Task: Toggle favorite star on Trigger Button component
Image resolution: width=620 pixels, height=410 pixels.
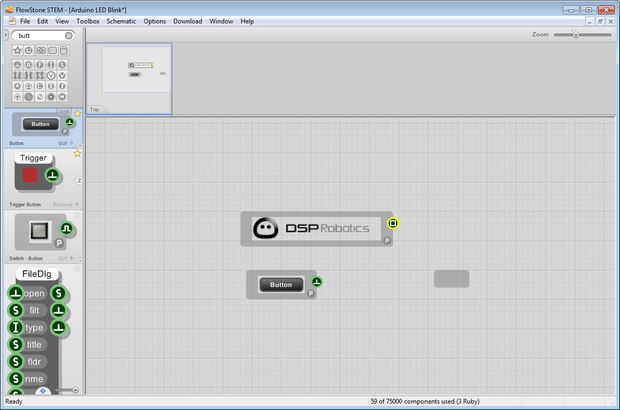Action: coord(77,154)
